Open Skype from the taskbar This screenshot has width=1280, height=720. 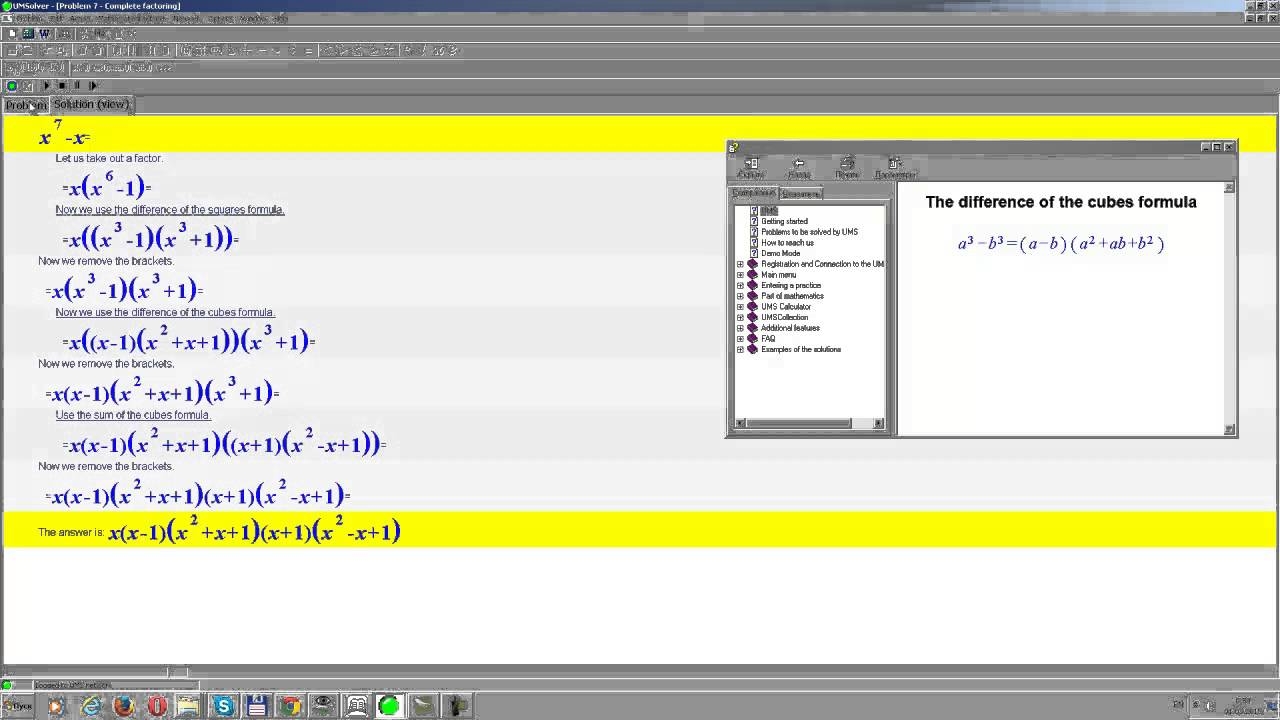(x=223, y=707)
